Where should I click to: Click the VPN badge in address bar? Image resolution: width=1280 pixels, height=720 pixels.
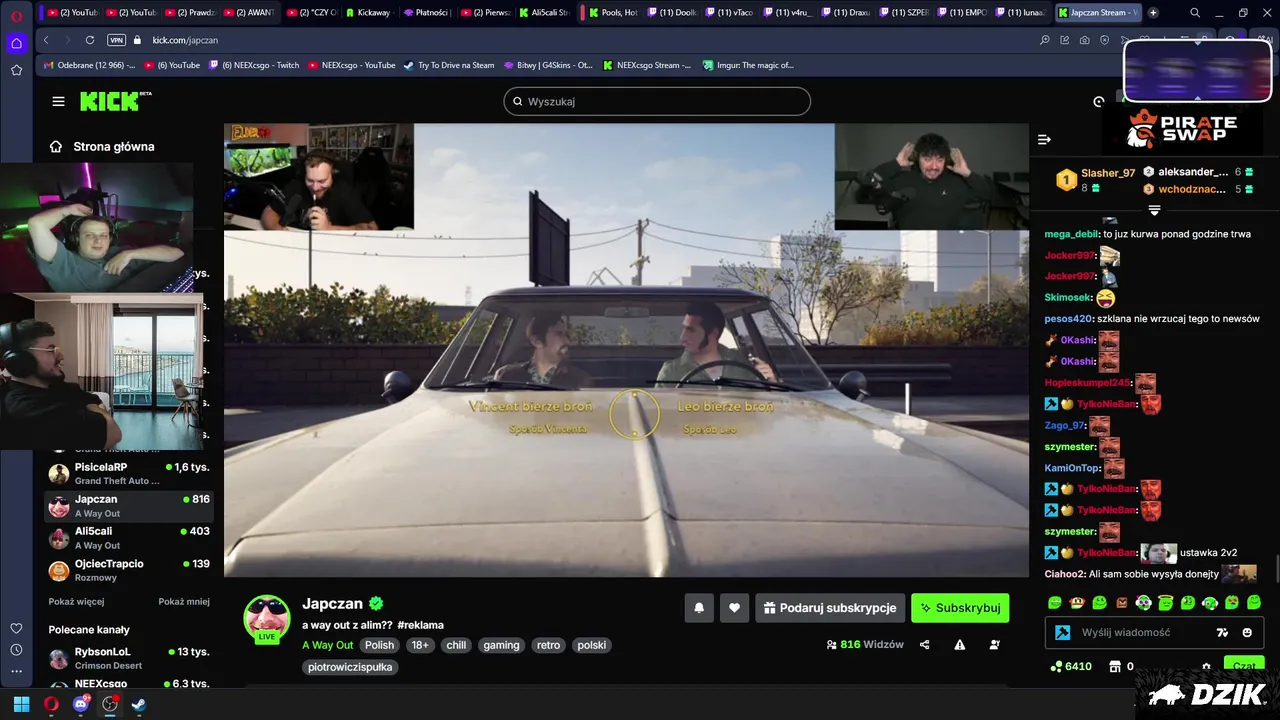coord(116,40)
